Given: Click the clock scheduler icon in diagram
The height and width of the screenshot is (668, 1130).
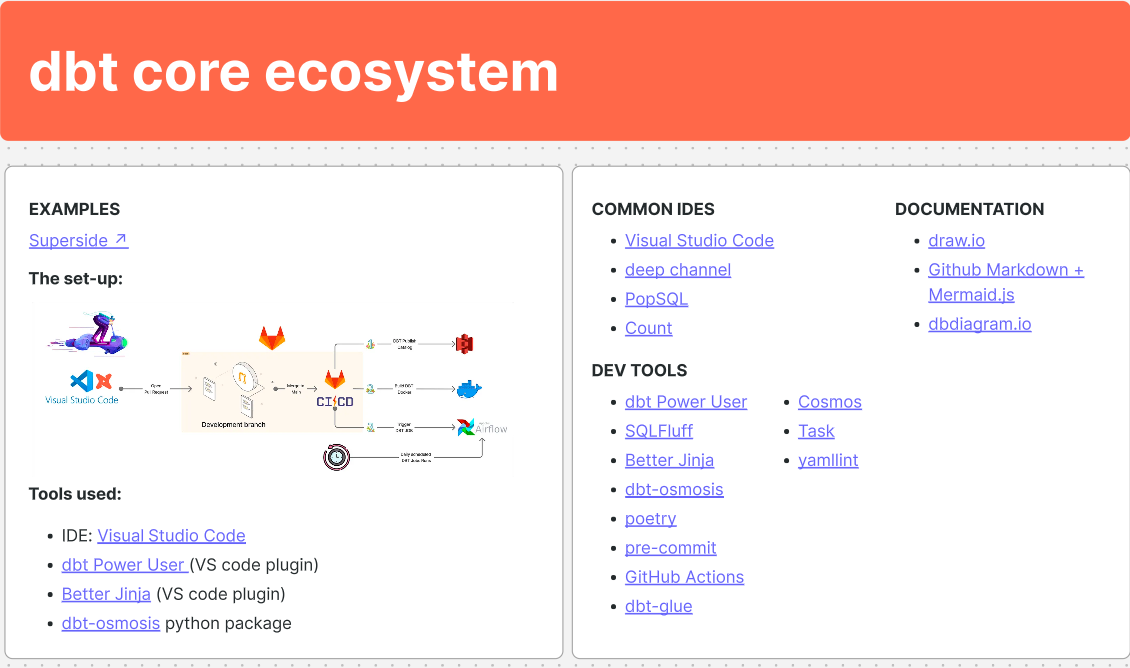Looking at the screenshot, I should 336,457.
